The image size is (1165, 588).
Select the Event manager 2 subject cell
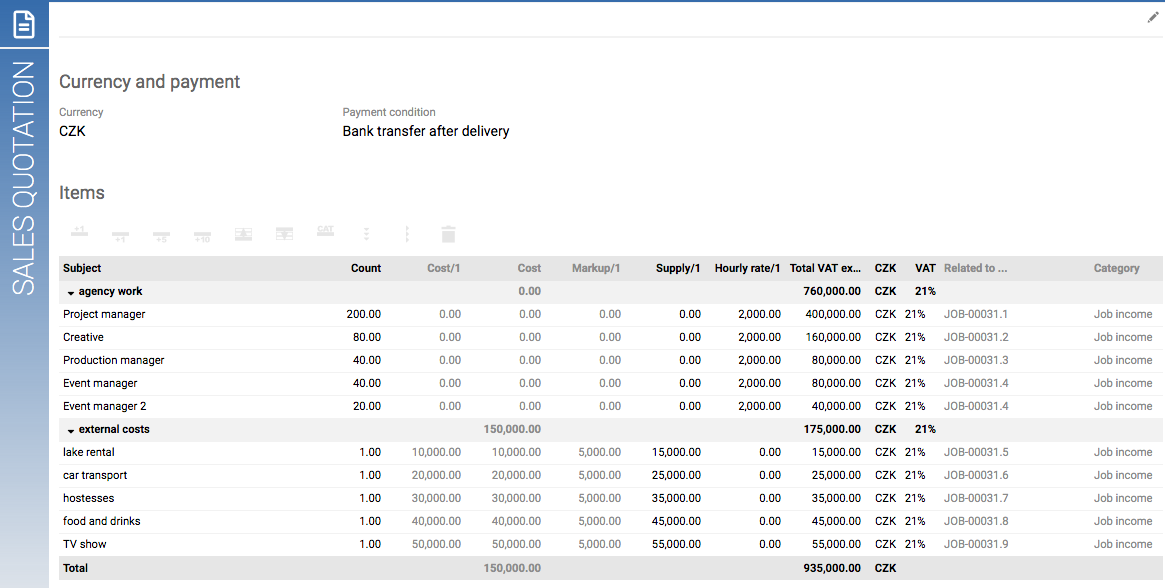point(105,407)
